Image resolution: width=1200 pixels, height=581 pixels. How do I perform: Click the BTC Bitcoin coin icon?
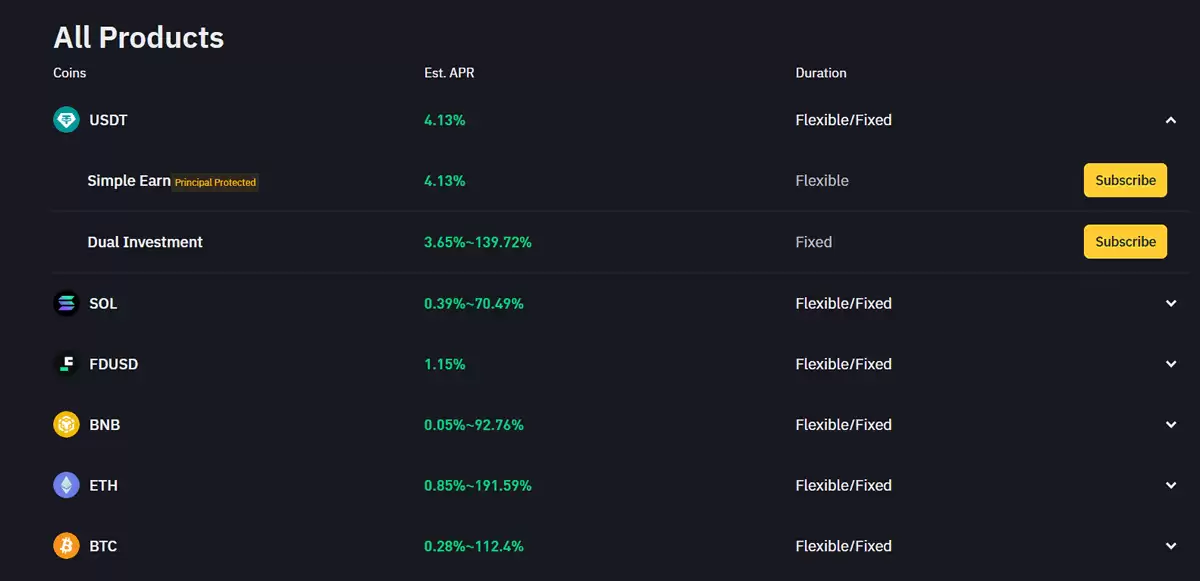pyautogui.click(x=66, y=546)
